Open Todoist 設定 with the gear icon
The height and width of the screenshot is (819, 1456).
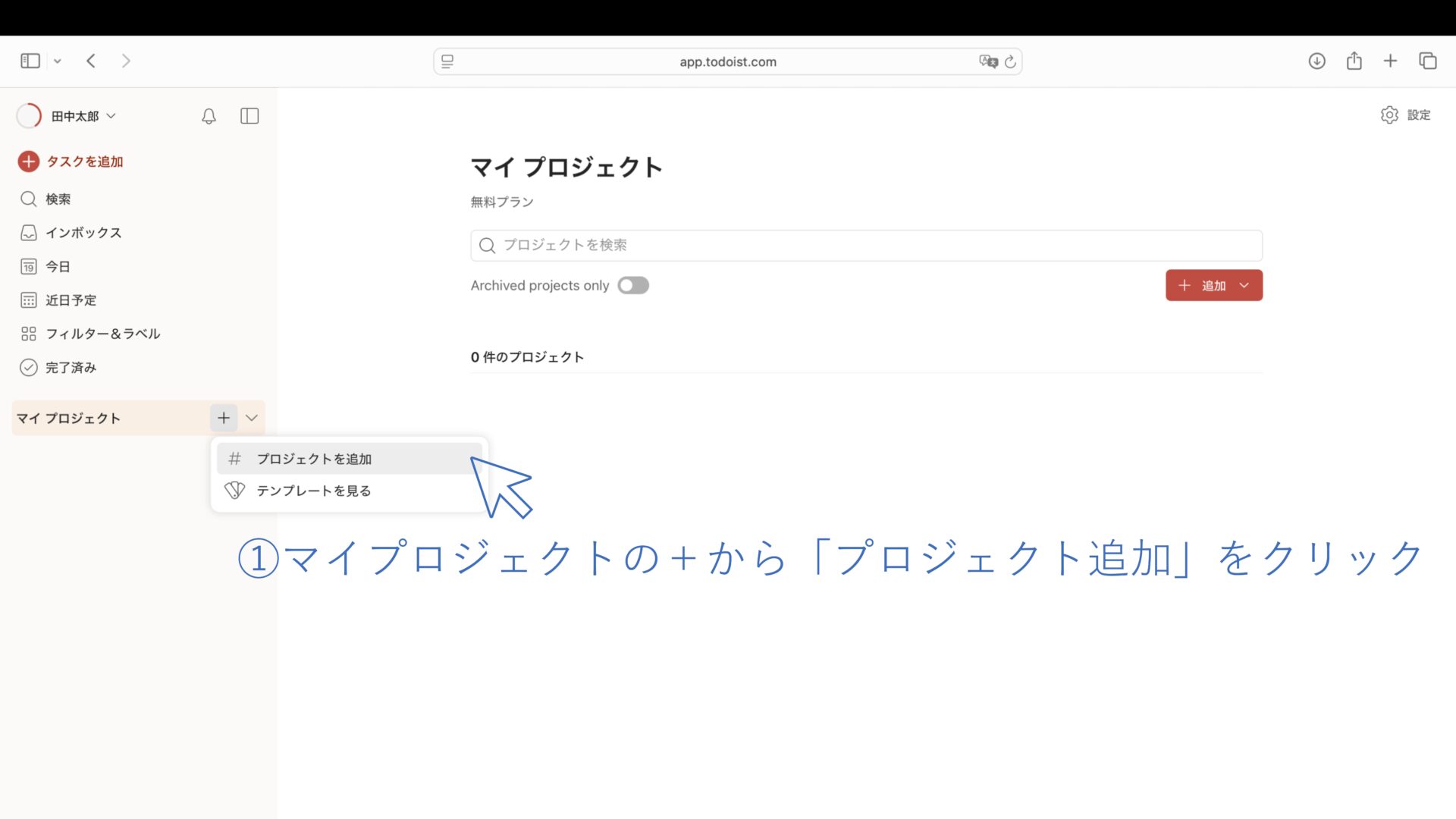(1389, 115)
